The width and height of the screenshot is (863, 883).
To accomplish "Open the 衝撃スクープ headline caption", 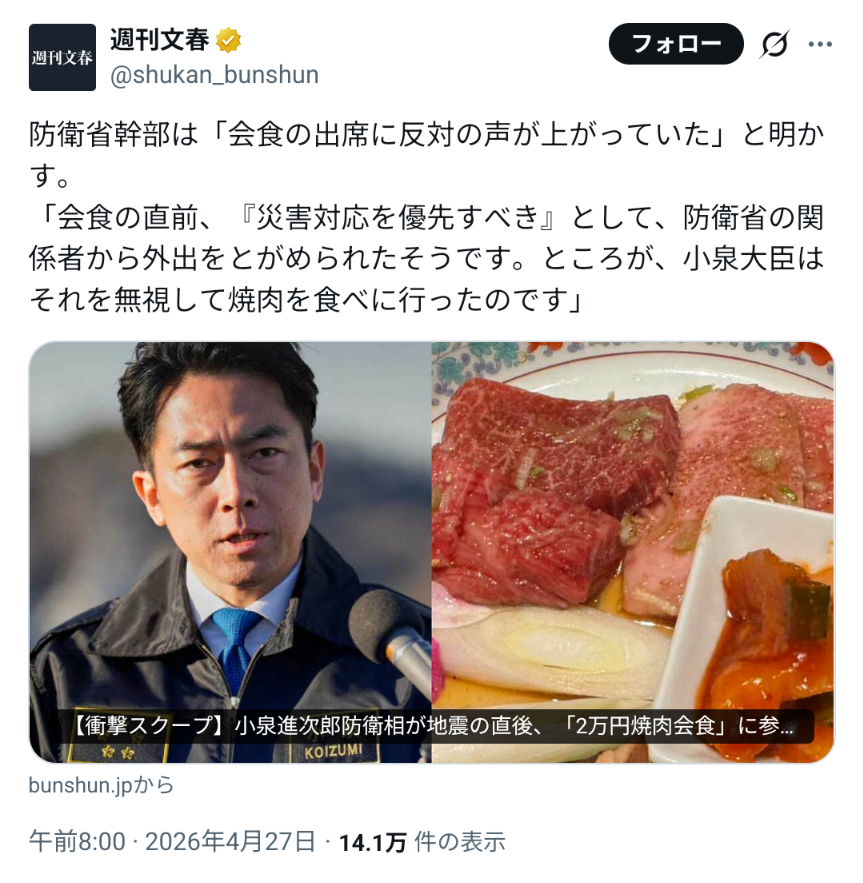I will click(x=432, y=726).
